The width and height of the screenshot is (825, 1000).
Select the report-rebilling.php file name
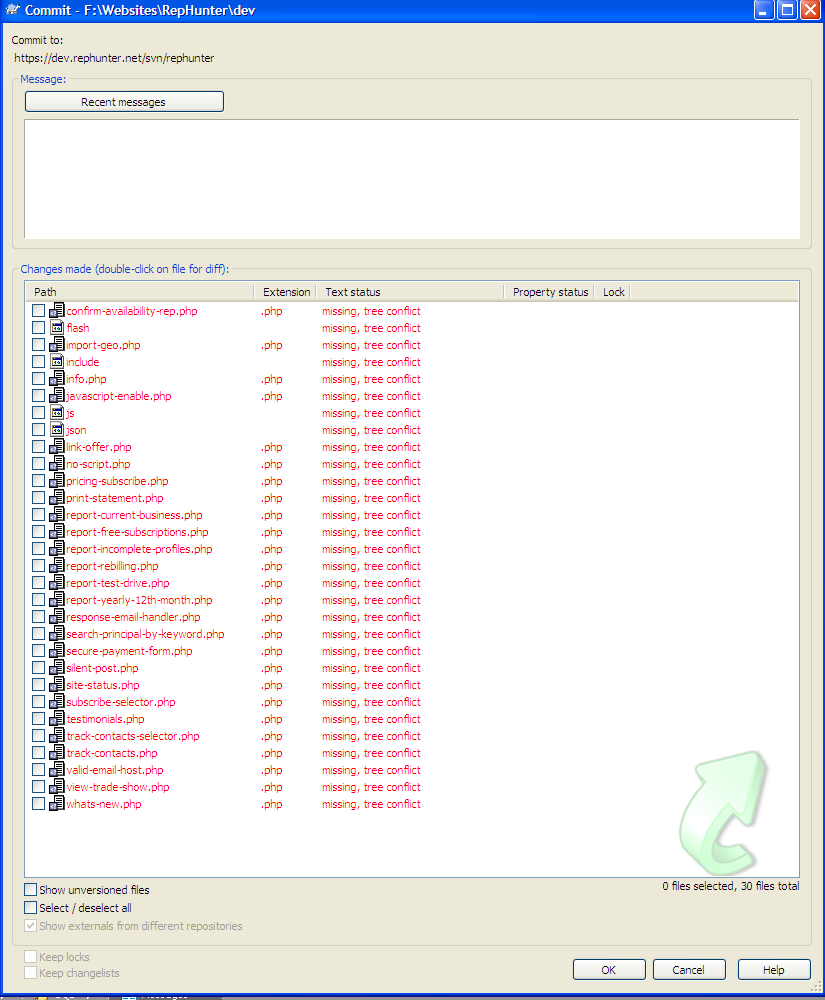click(x=112, y=566)
